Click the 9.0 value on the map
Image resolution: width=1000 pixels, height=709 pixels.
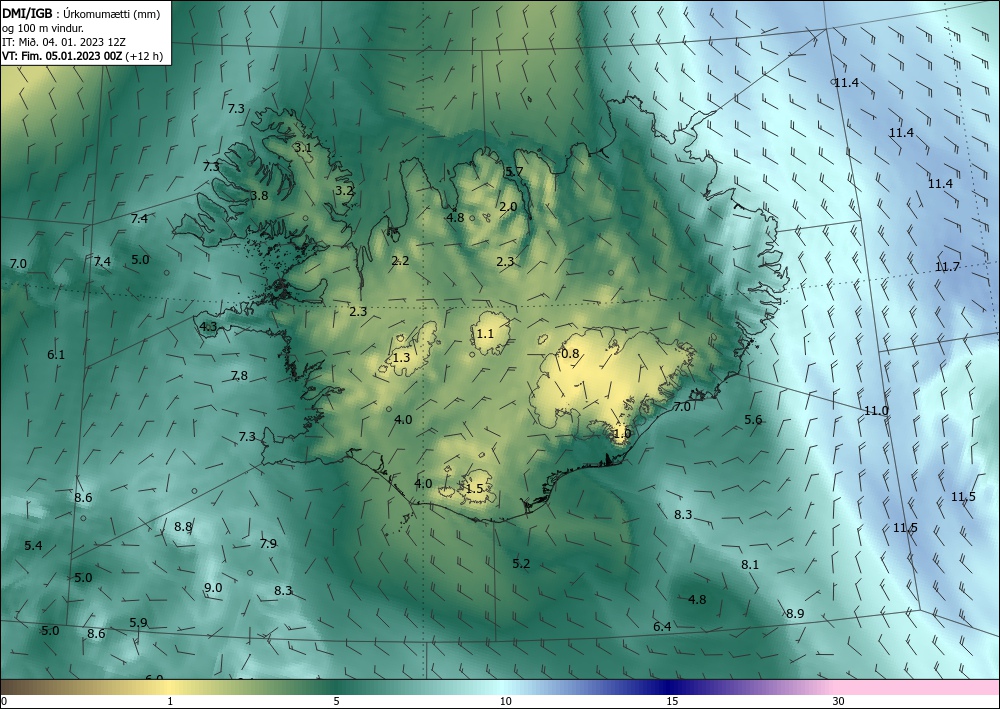[x=213, y=588]
